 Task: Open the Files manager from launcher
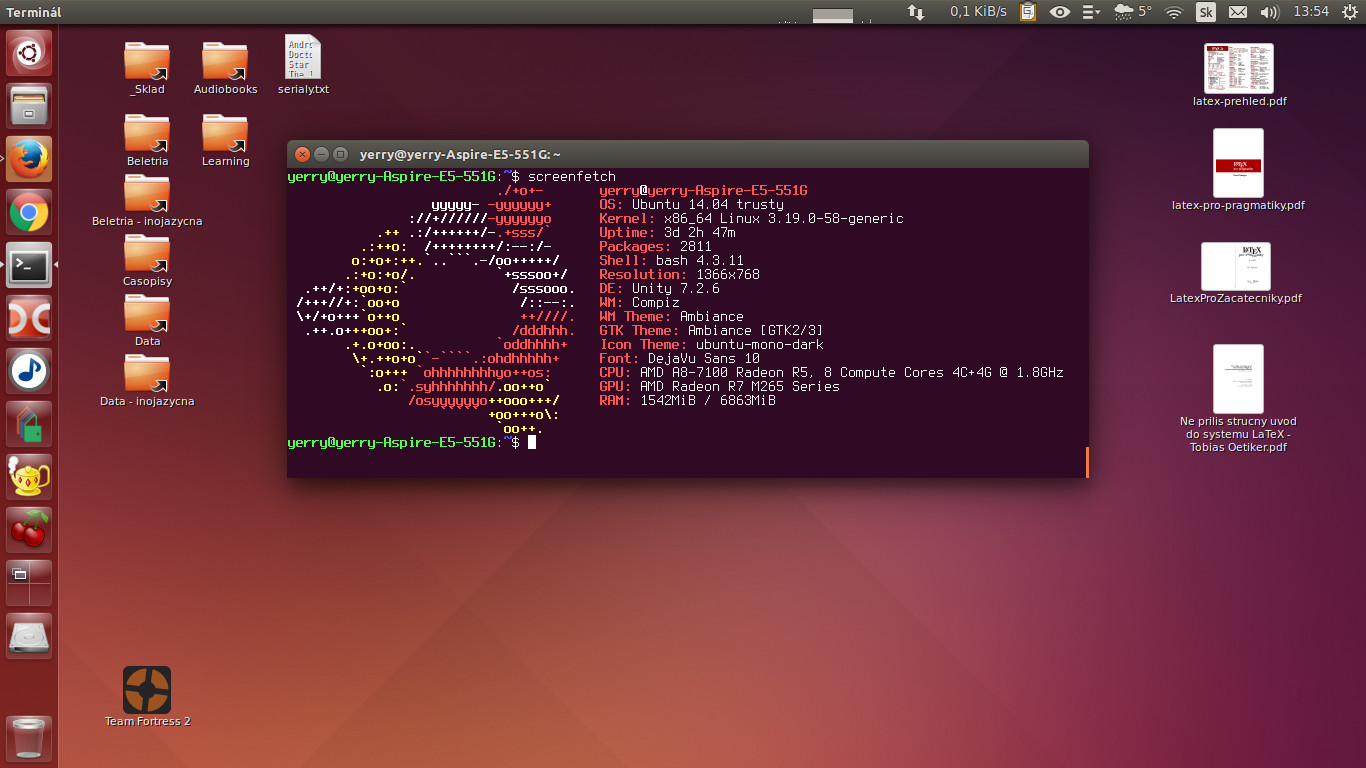click(x=29, y=105)
